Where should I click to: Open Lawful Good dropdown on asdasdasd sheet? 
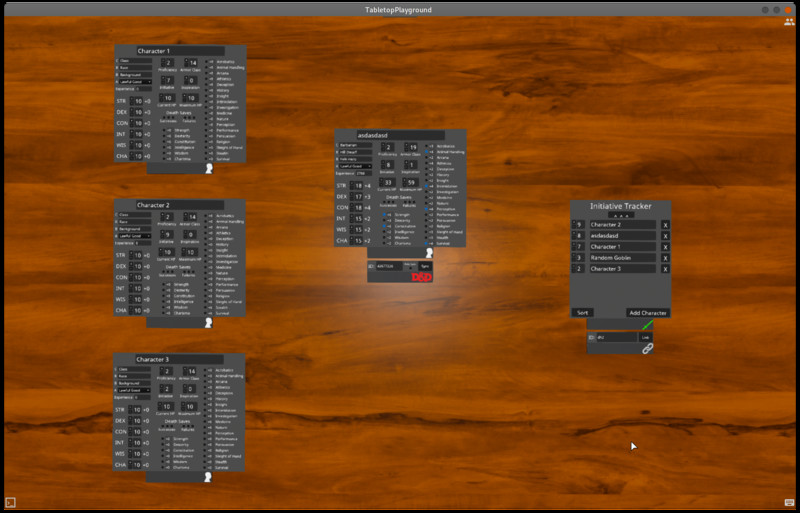pyautogui.click(x=354, y=166)
